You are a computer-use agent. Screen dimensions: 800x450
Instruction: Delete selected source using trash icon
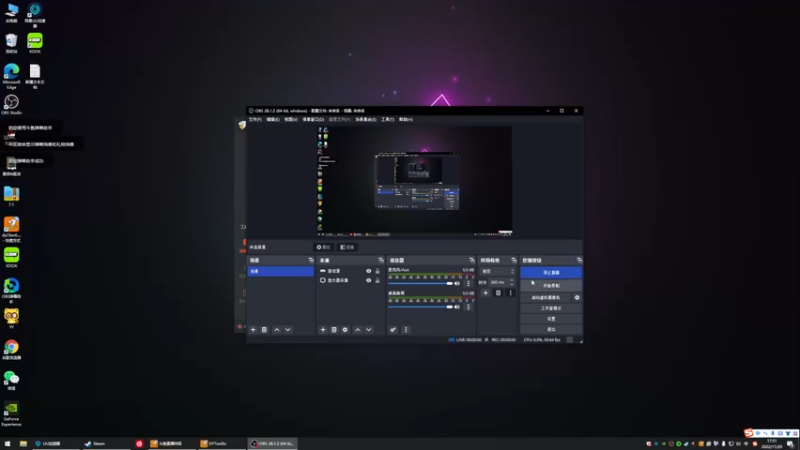click(x=334, y=330)
